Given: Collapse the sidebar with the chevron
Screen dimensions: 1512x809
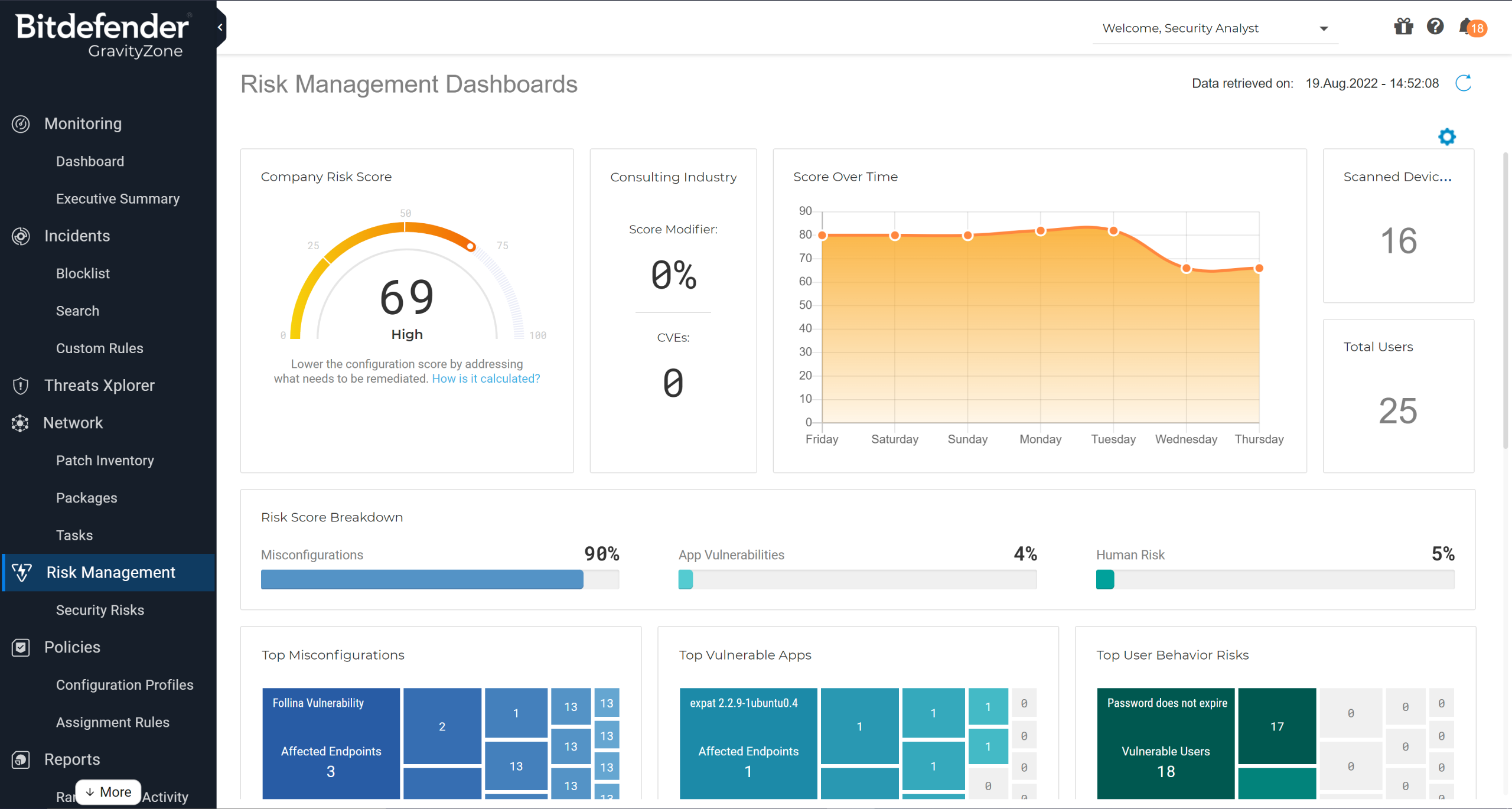Looking at the screenshot, I should [x=220, y=27].
